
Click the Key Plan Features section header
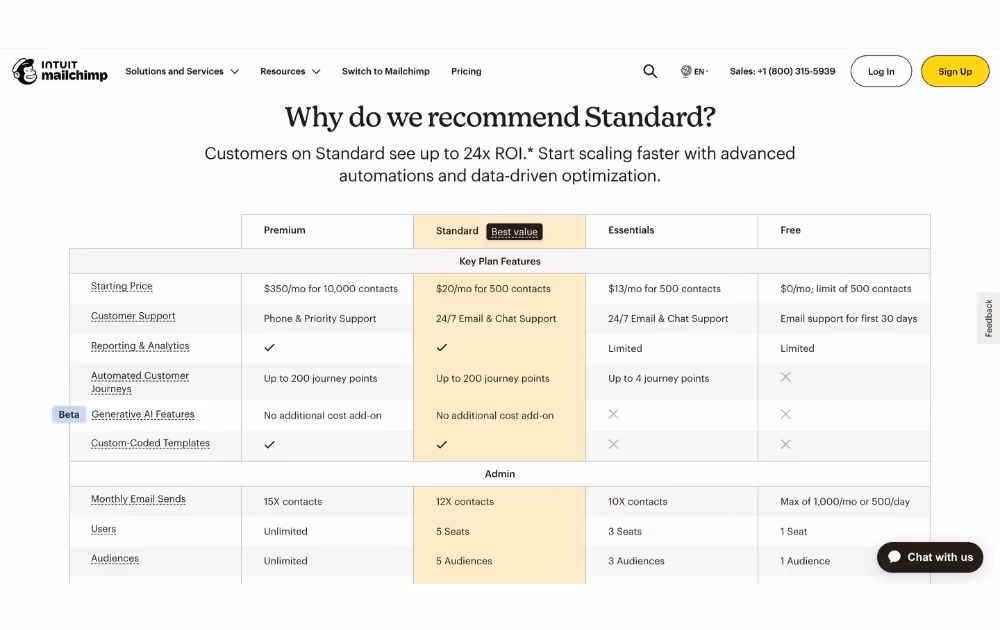(x=499, y=261)
